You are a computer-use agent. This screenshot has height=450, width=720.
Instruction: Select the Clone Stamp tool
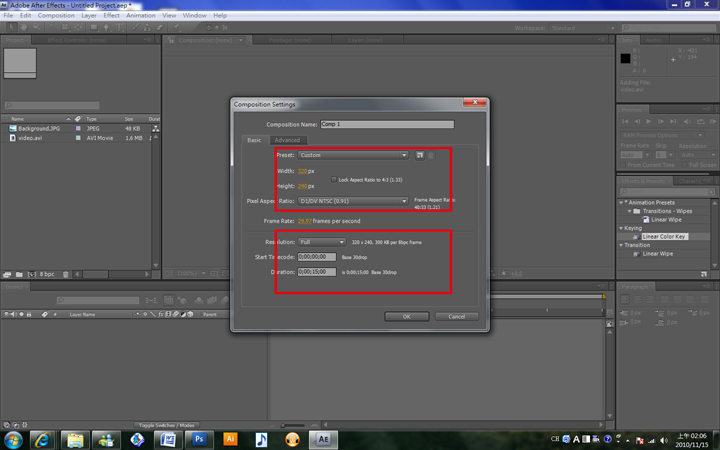[x=147, y=28]
